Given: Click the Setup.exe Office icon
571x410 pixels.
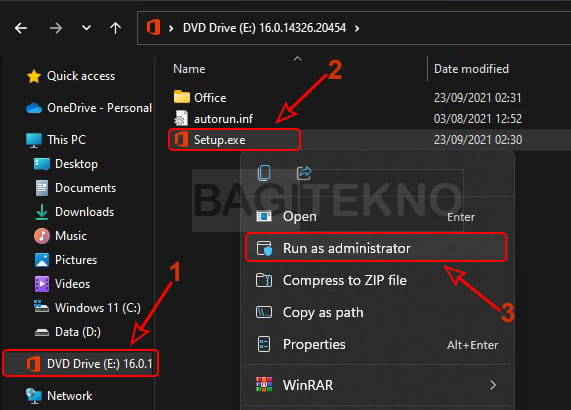Looking at the screenshot, I should pos(181,139).
